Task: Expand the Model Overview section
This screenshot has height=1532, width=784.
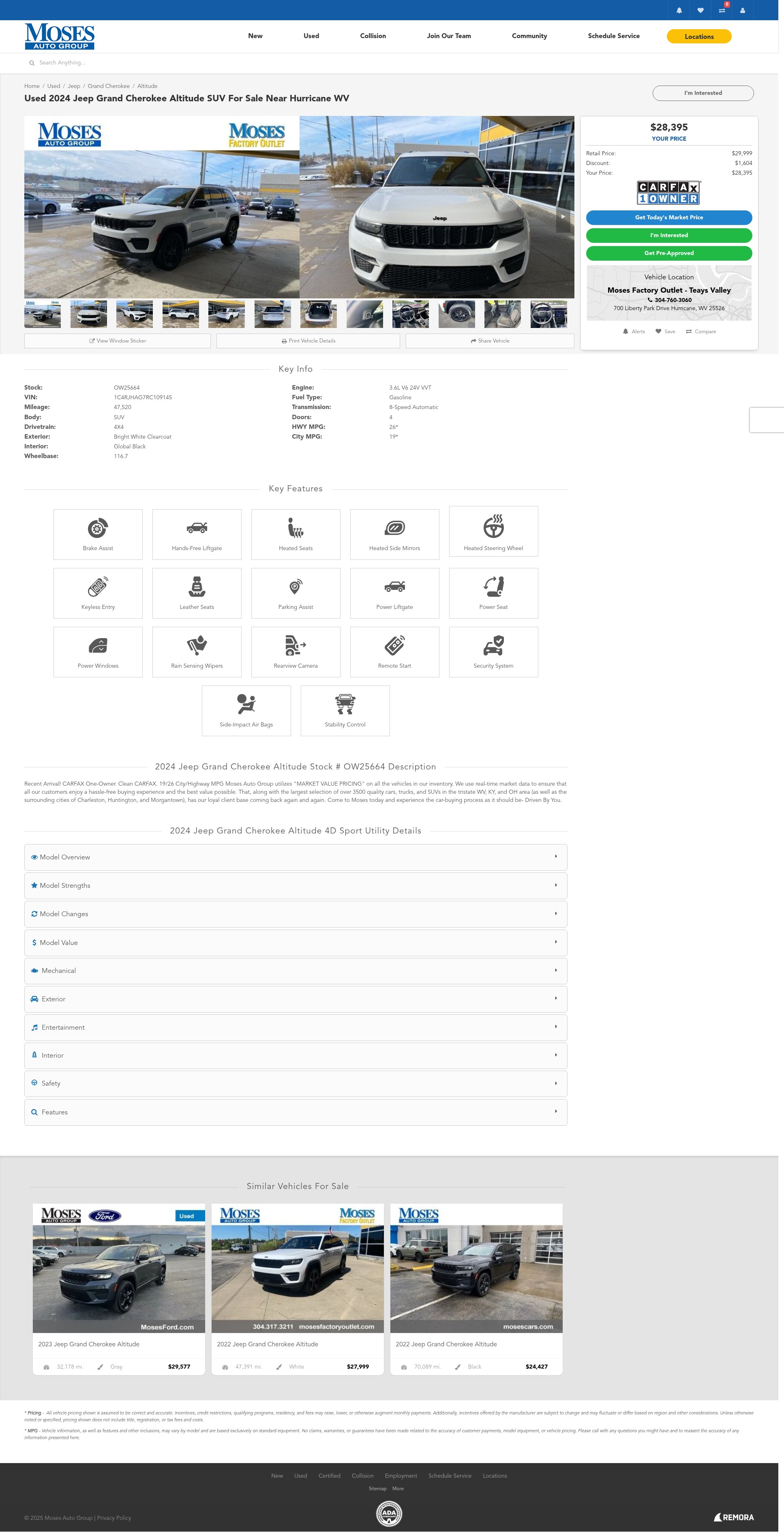Action: [296, 857]
